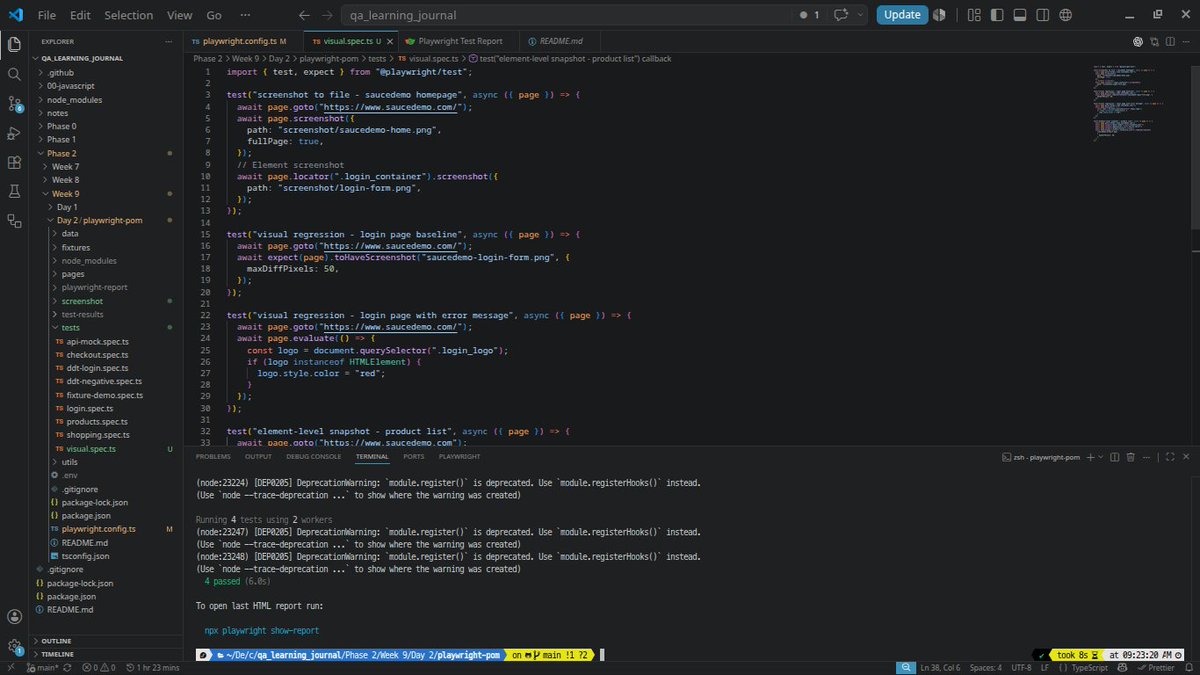Image resolution: width=1200 pixels, height=675 pixels.
Task: Open the Search view in activity bar
Action: click(x=14, y=74)
